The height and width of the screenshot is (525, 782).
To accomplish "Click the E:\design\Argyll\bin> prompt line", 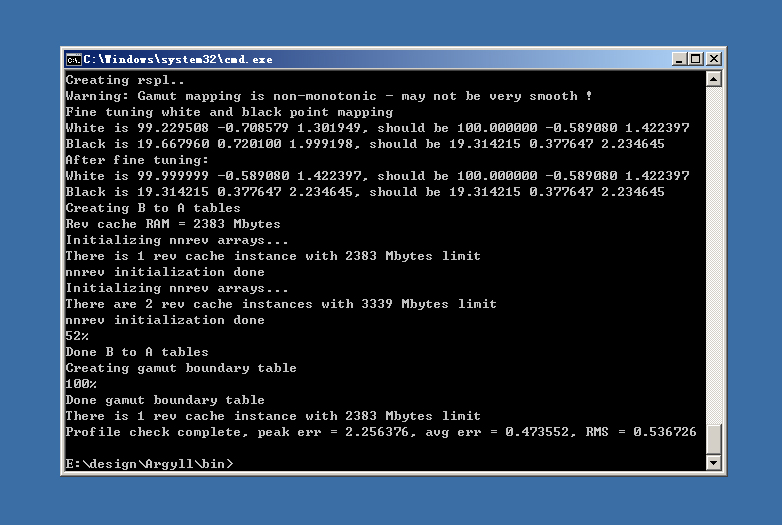I will (149, 464).
